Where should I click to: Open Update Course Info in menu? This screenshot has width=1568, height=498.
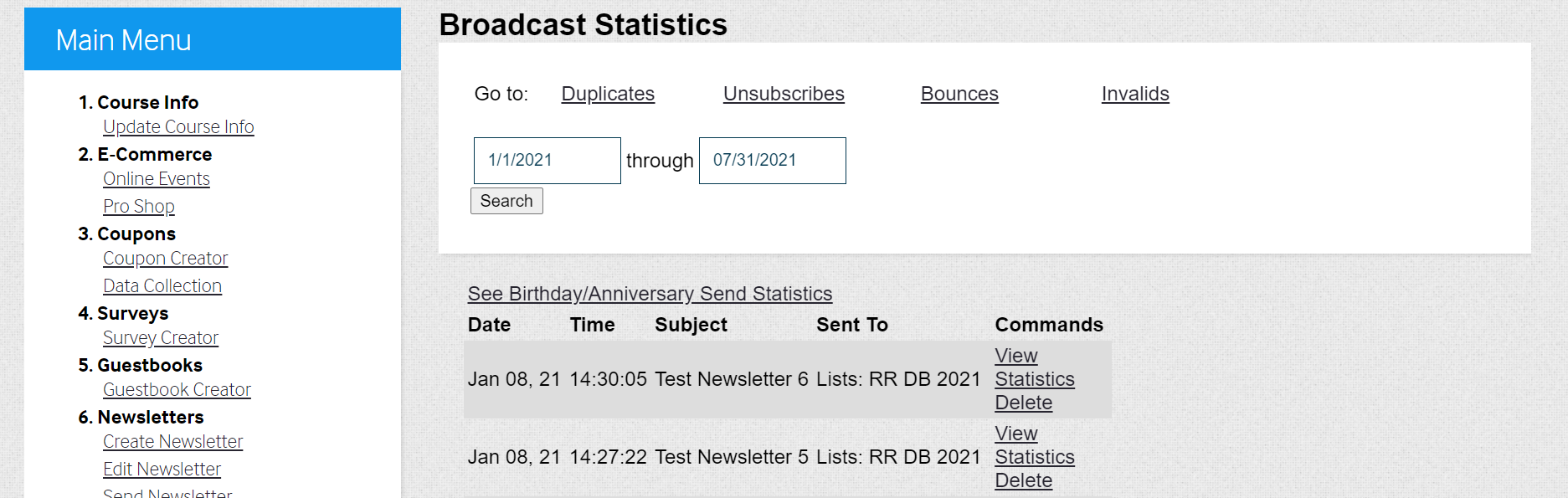click(x=178, y=126)
